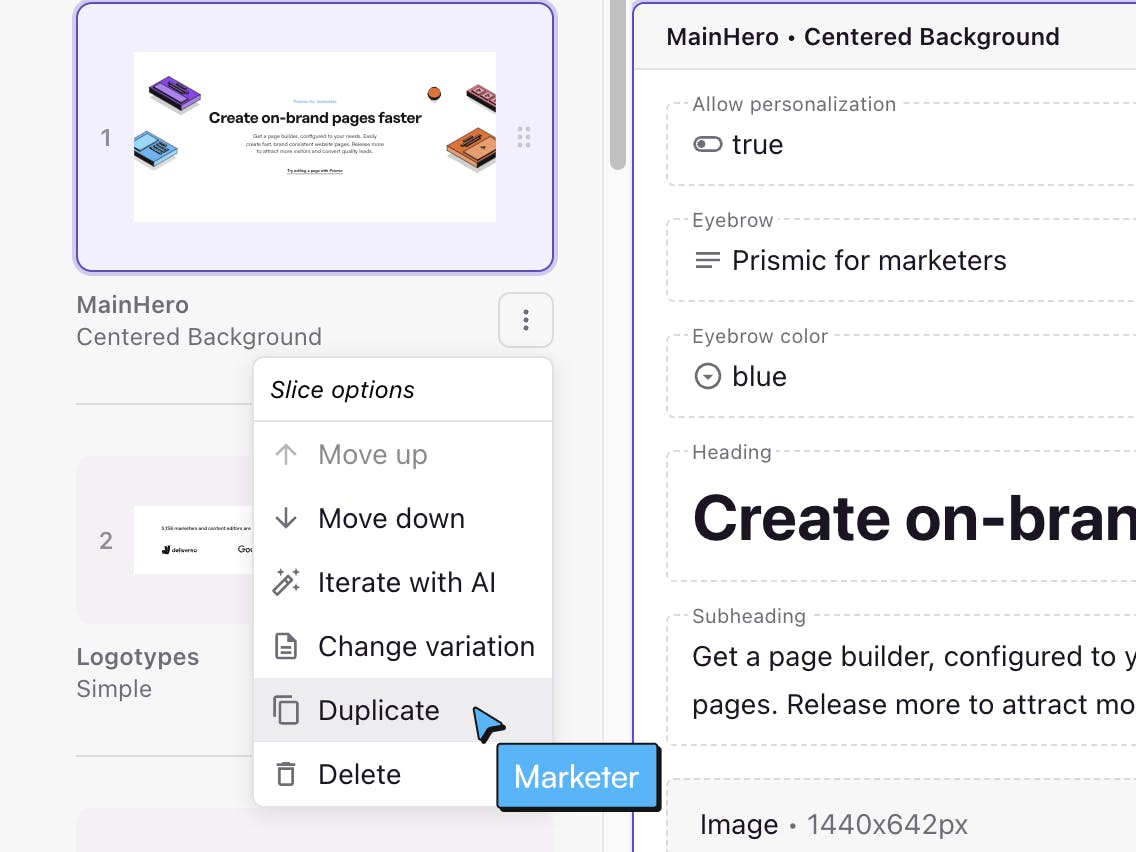
Task: Click the drag handle icon on the MainHero slice
Action: [x=524, y=137]
